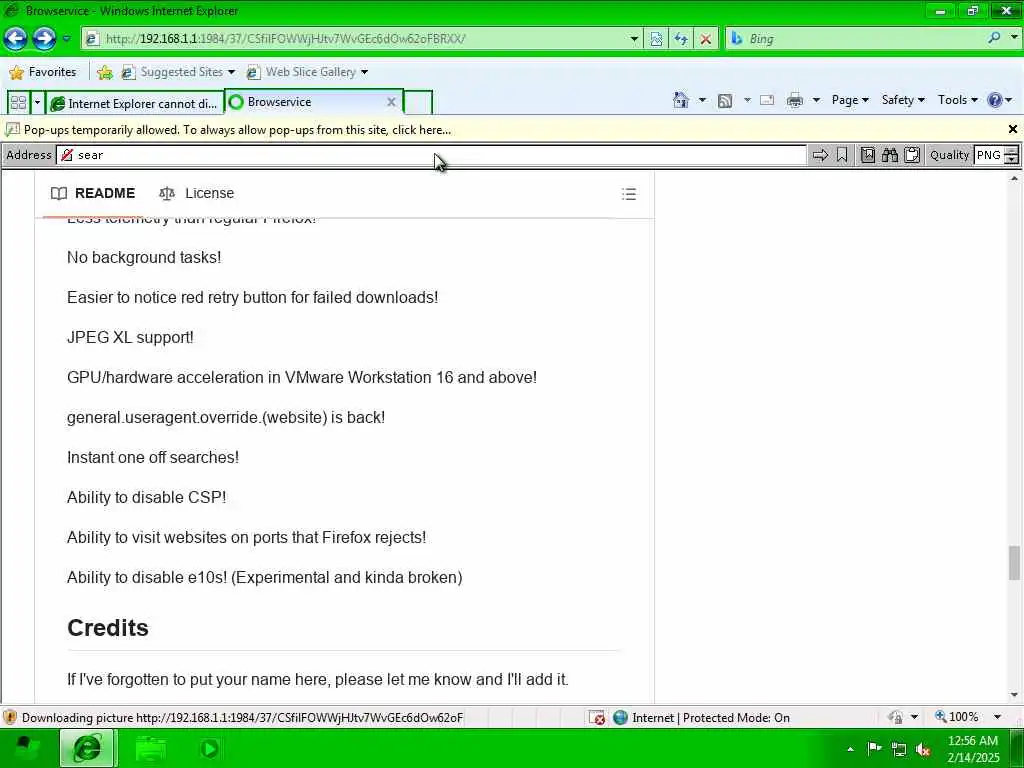Click the status bar security shield icon
The width and height of the screenshot is (1024, 768).
click(x=10, y=717)
